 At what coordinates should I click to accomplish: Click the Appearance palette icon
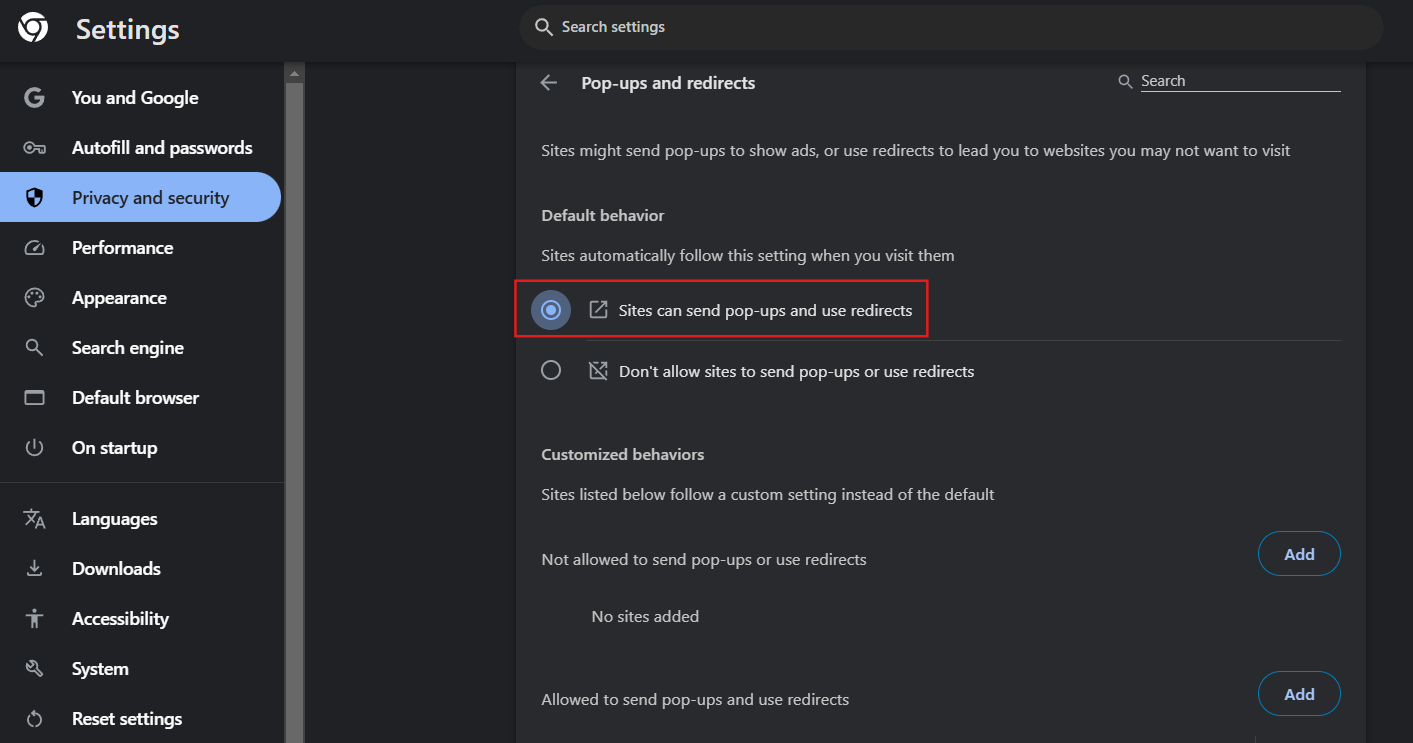(35, 298)
